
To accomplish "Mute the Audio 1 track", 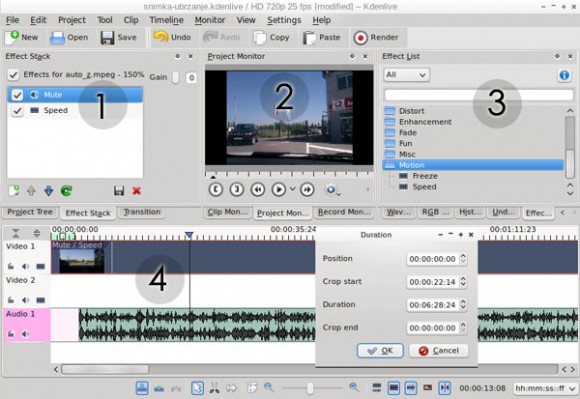I will tap(25, 334).
